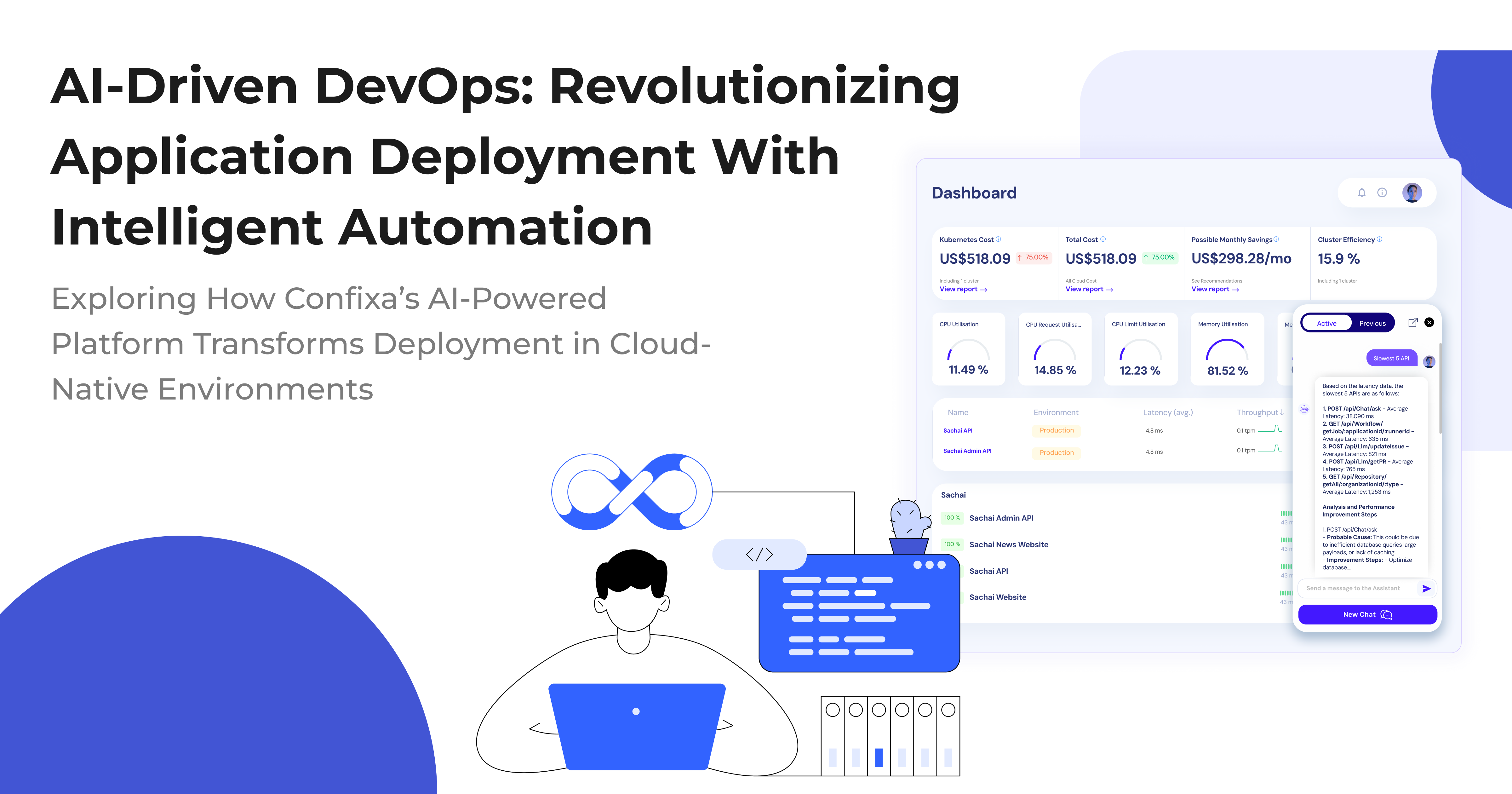Open notifications via the bell icon
Screen dimensions: 1512x794
(x=1362, y=193)
